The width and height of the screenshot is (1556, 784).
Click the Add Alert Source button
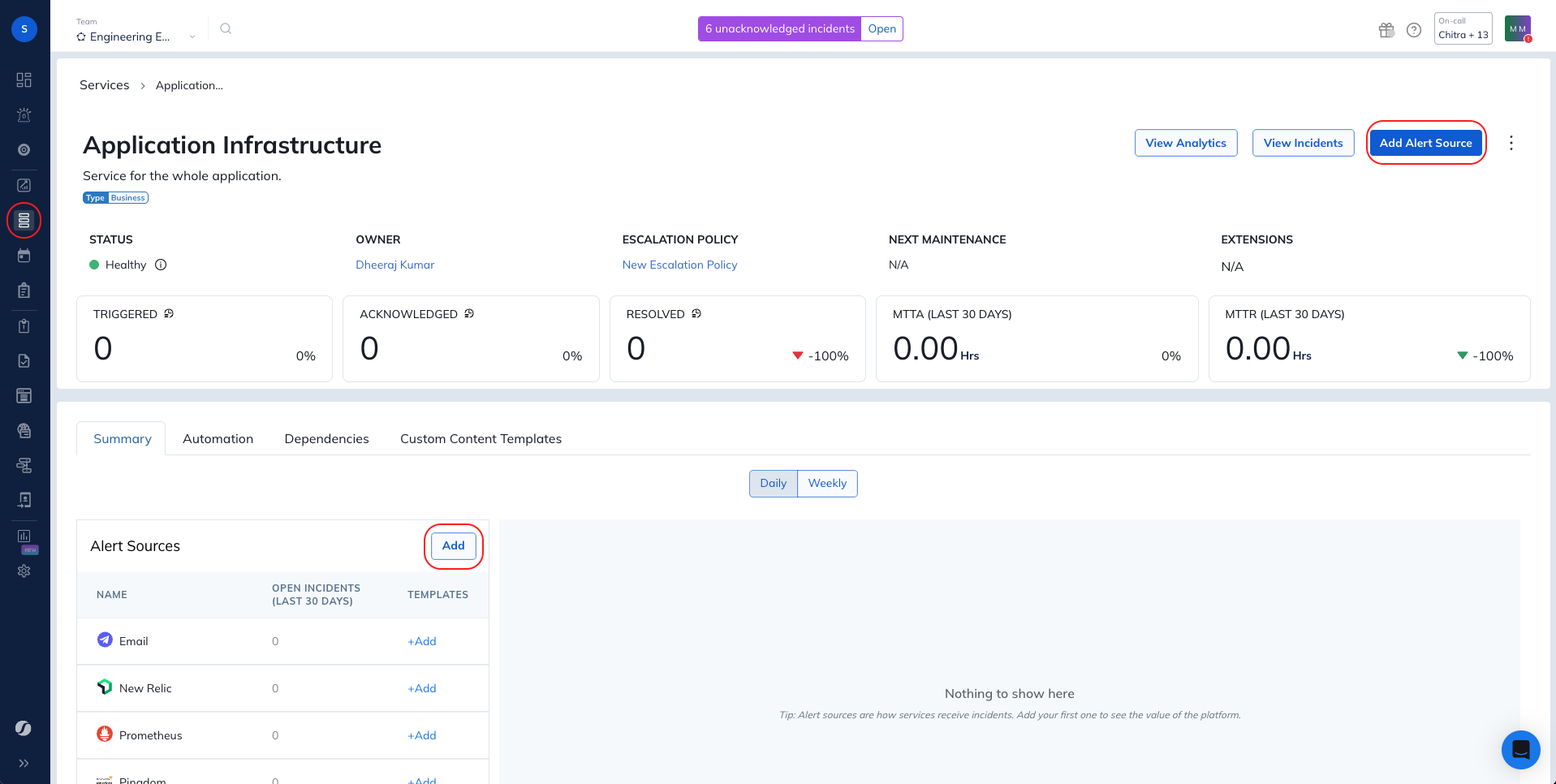click(x=1425, y=143)
